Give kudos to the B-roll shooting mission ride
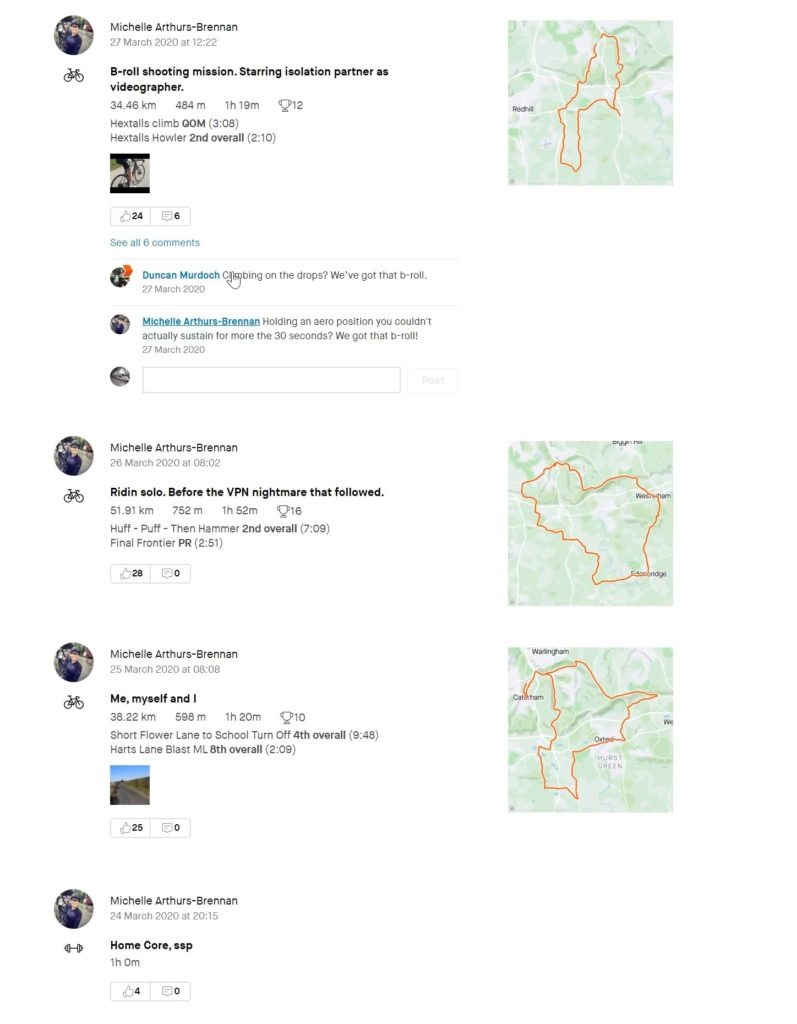The height and width of the screenshot is (1024, 797). [131, 216]
